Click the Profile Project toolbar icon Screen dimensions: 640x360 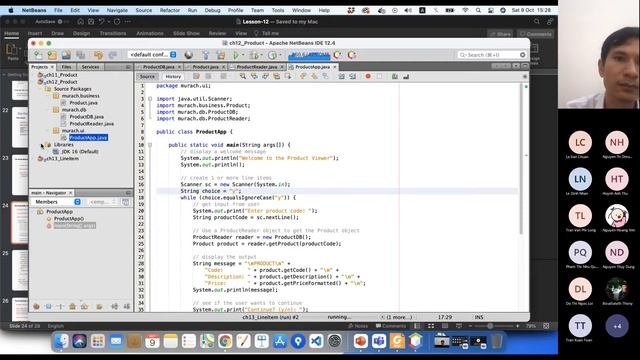click(272, 55)
